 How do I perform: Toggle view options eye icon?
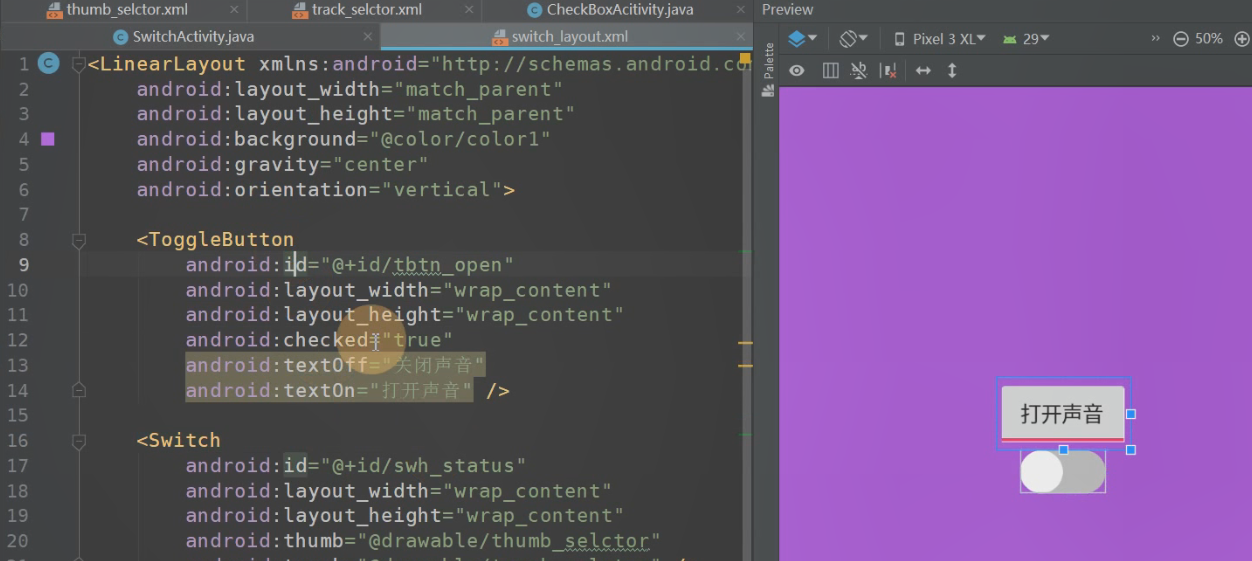point(797,71)
